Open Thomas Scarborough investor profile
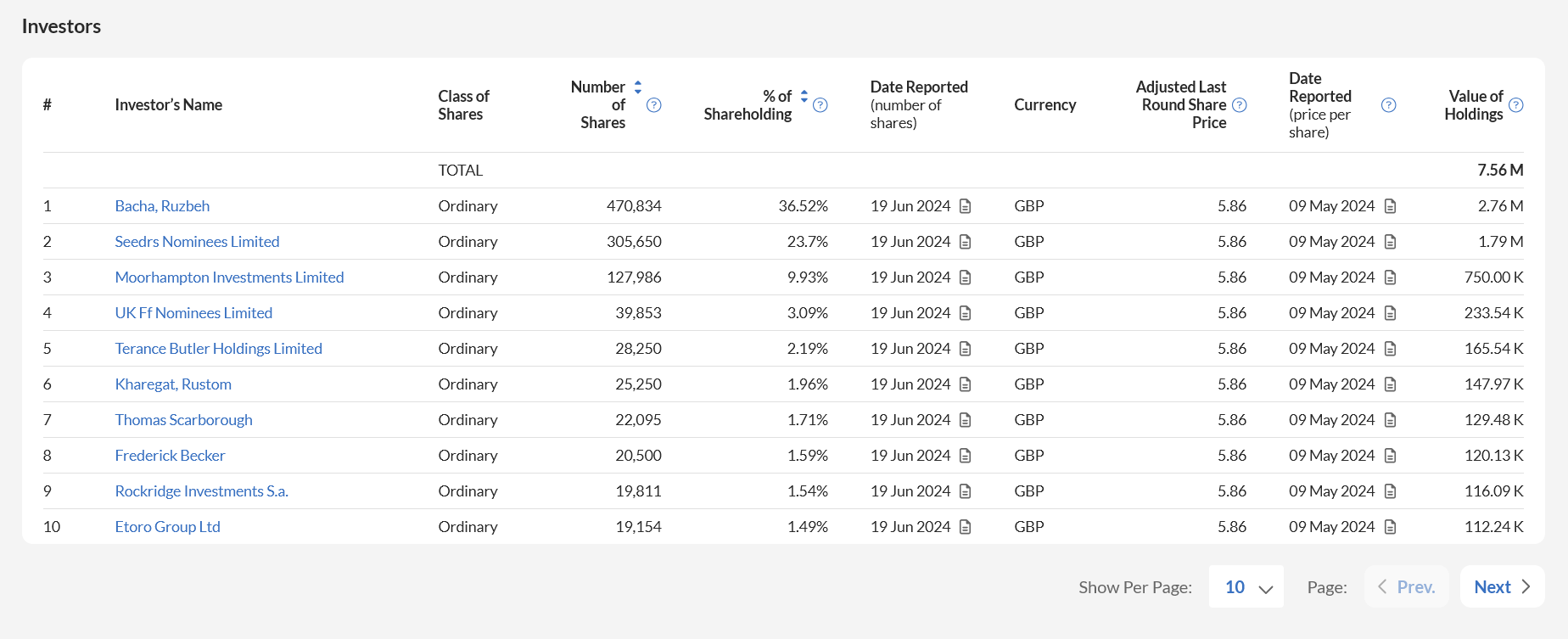This screenshot has height=639, width=1568. [x=183, y=420]
